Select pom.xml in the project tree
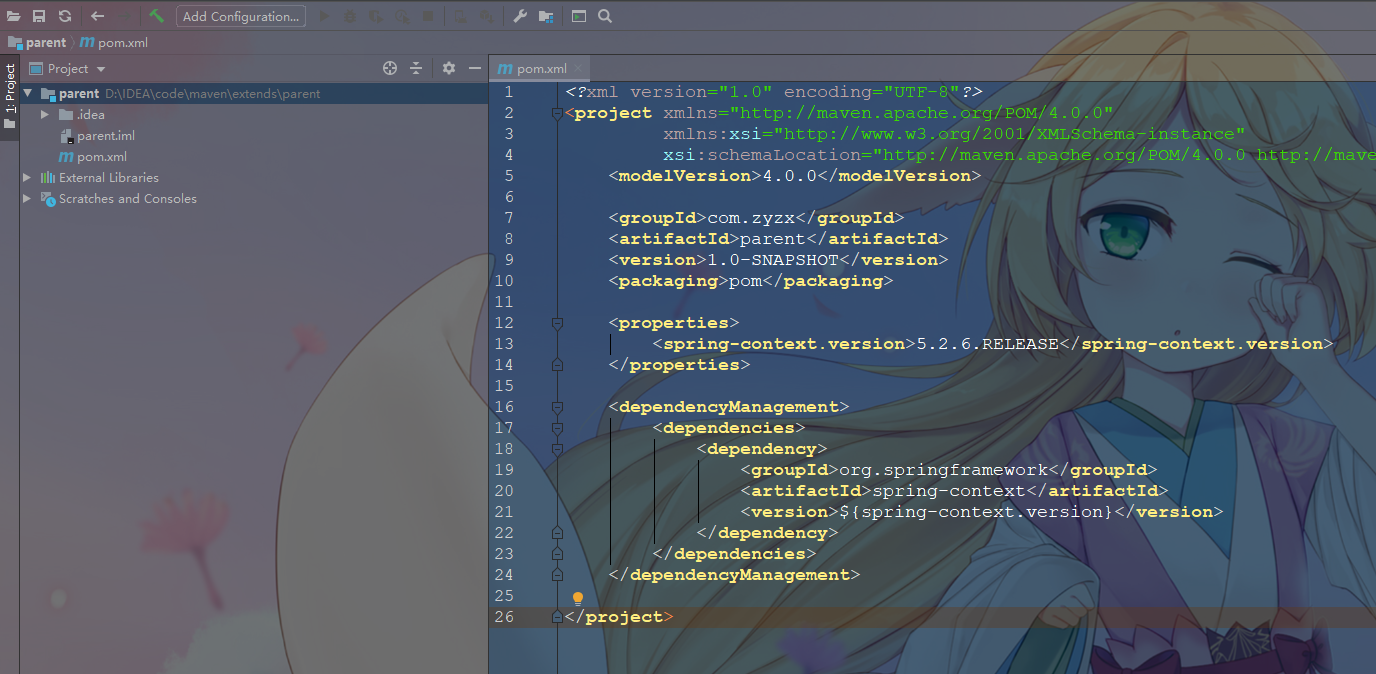This screenshot has height=674, width=1376. [x=92, y=157]
